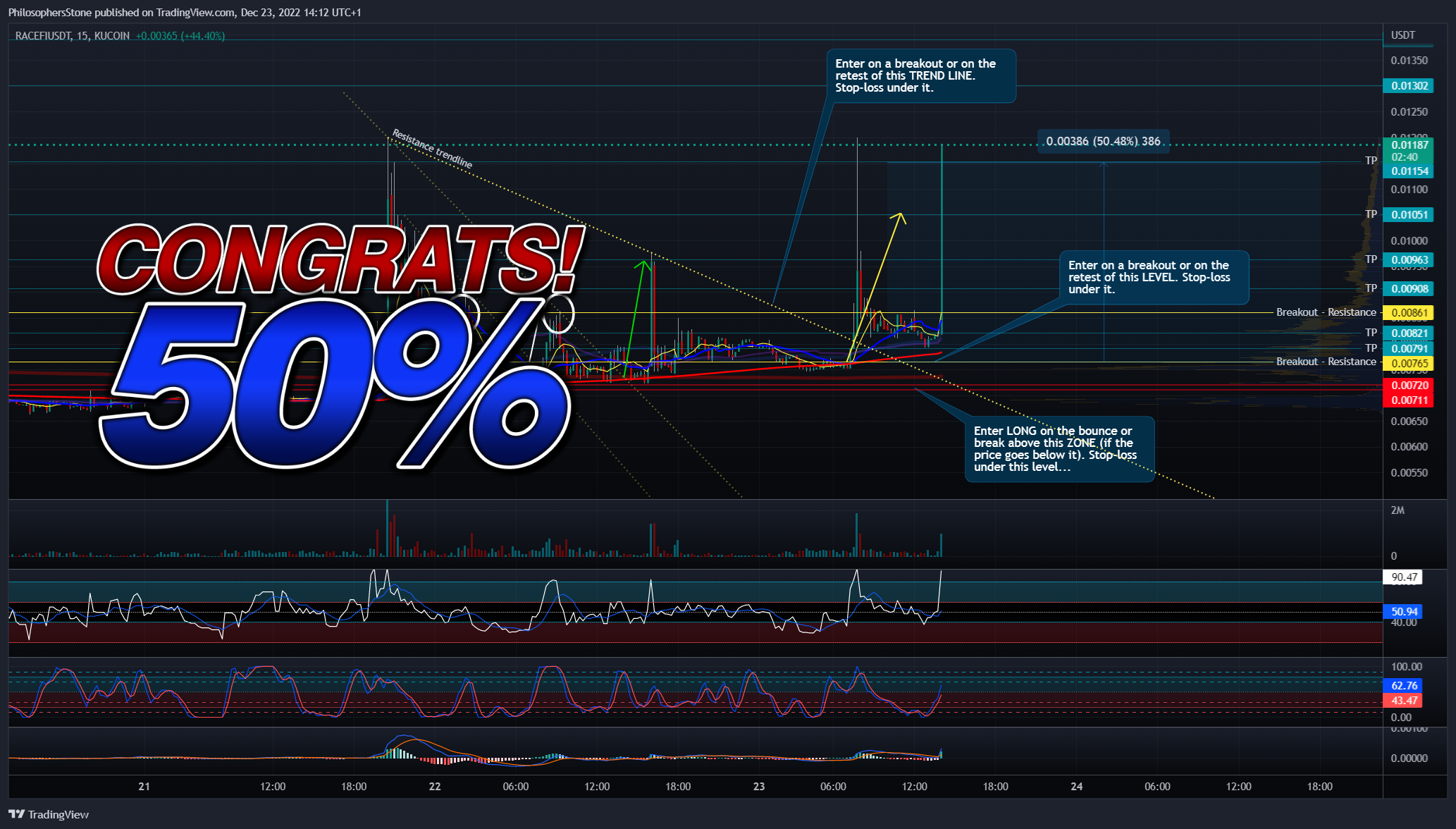This screenshot has height=829, width=1456.
Task: Click the date label 22 on time axis
Action: [x=435, y=787]
